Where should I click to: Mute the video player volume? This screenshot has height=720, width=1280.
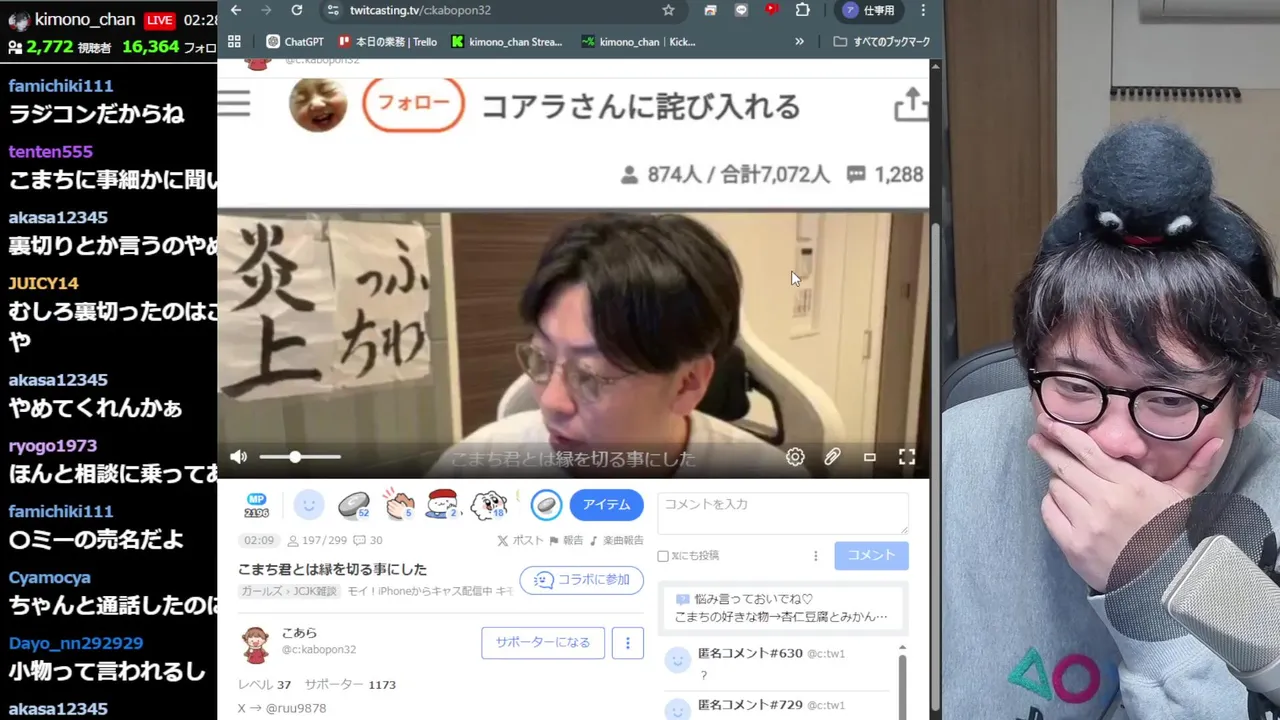[238, 457]
